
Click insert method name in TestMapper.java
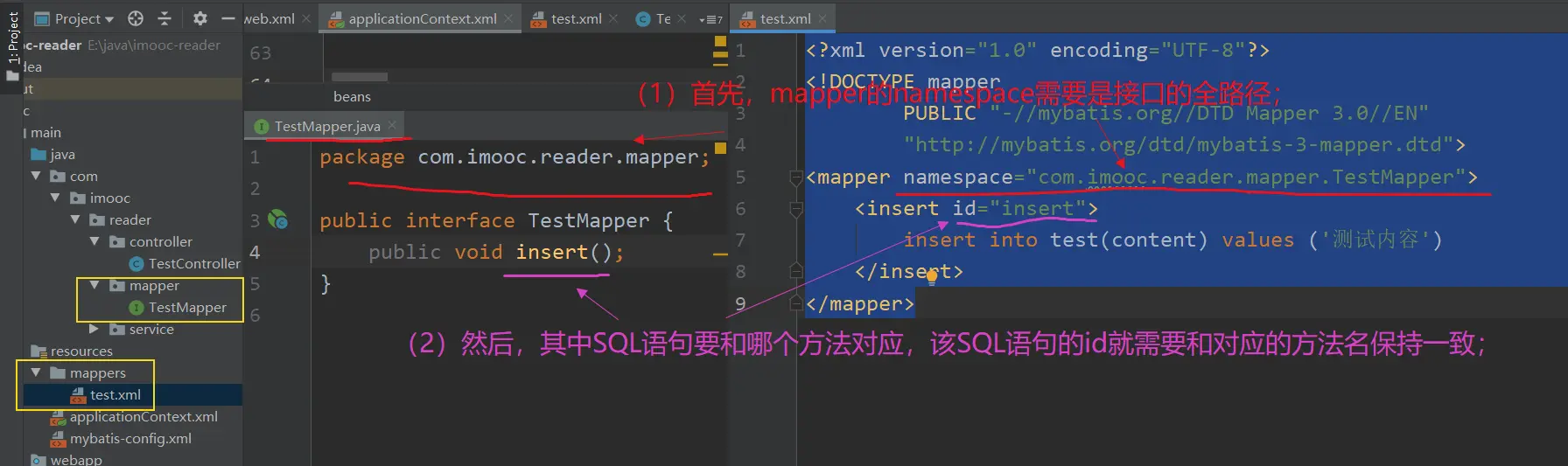[551, 252]
